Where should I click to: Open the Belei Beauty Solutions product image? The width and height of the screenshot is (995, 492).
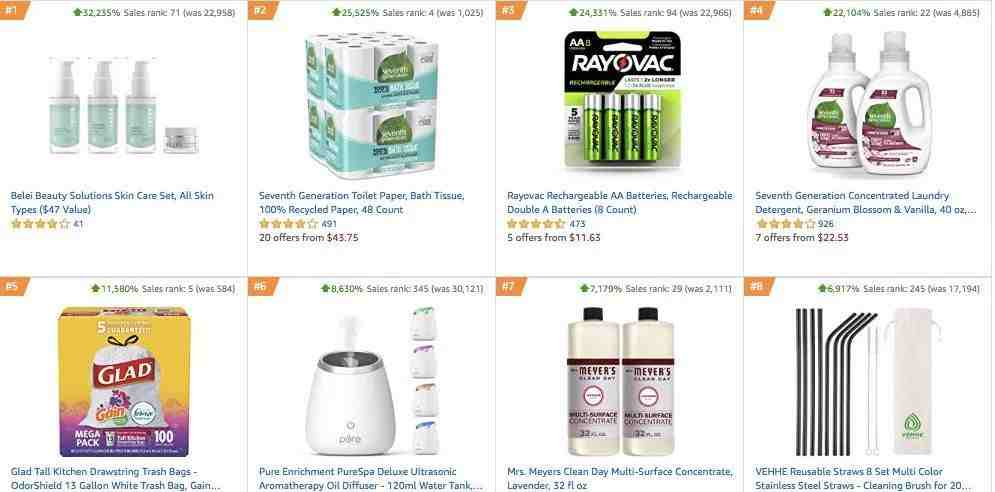[x=124, y=105]
